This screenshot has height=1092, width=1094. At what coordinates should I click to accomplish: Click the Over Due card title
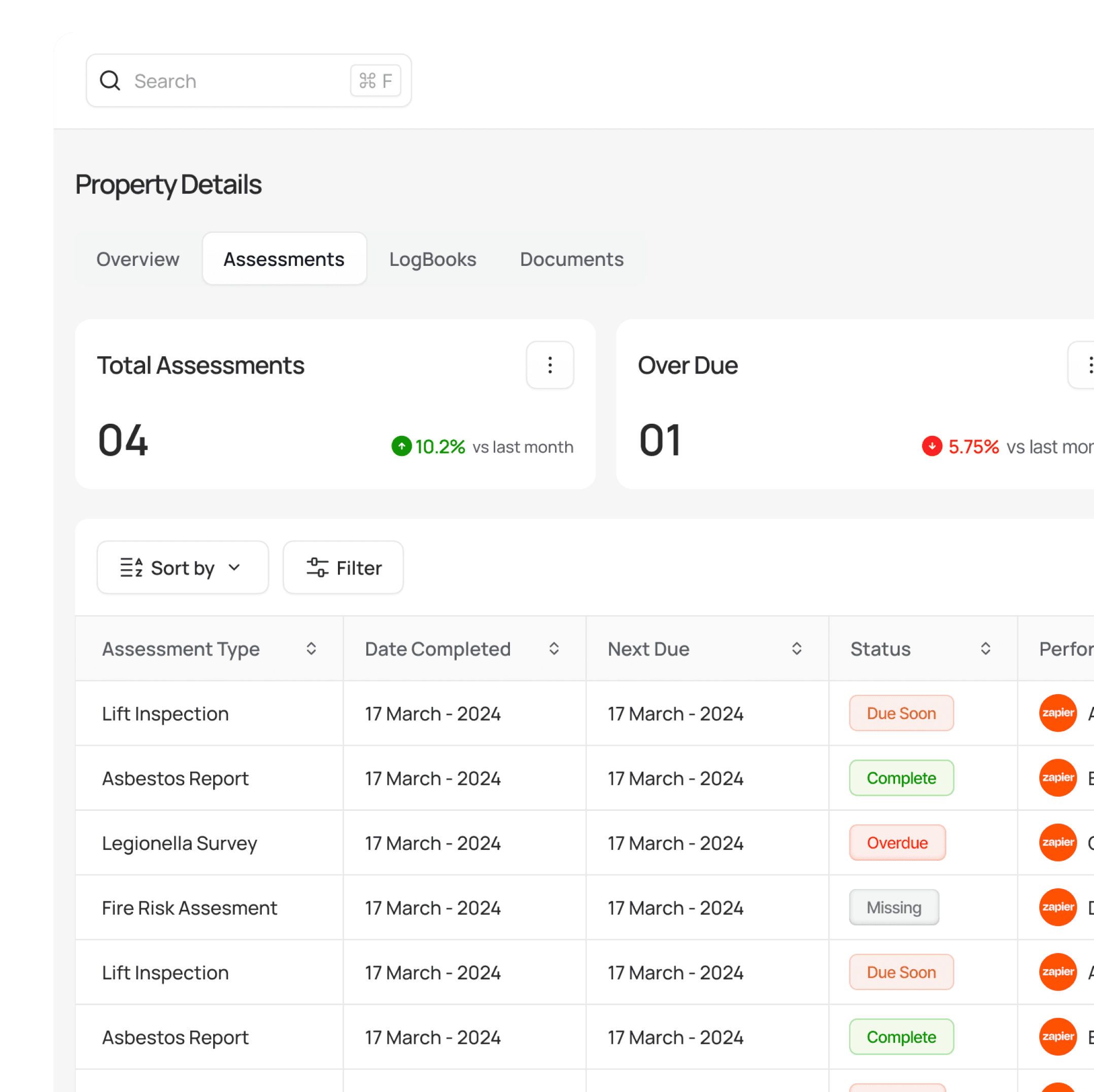tap(688, 365)
